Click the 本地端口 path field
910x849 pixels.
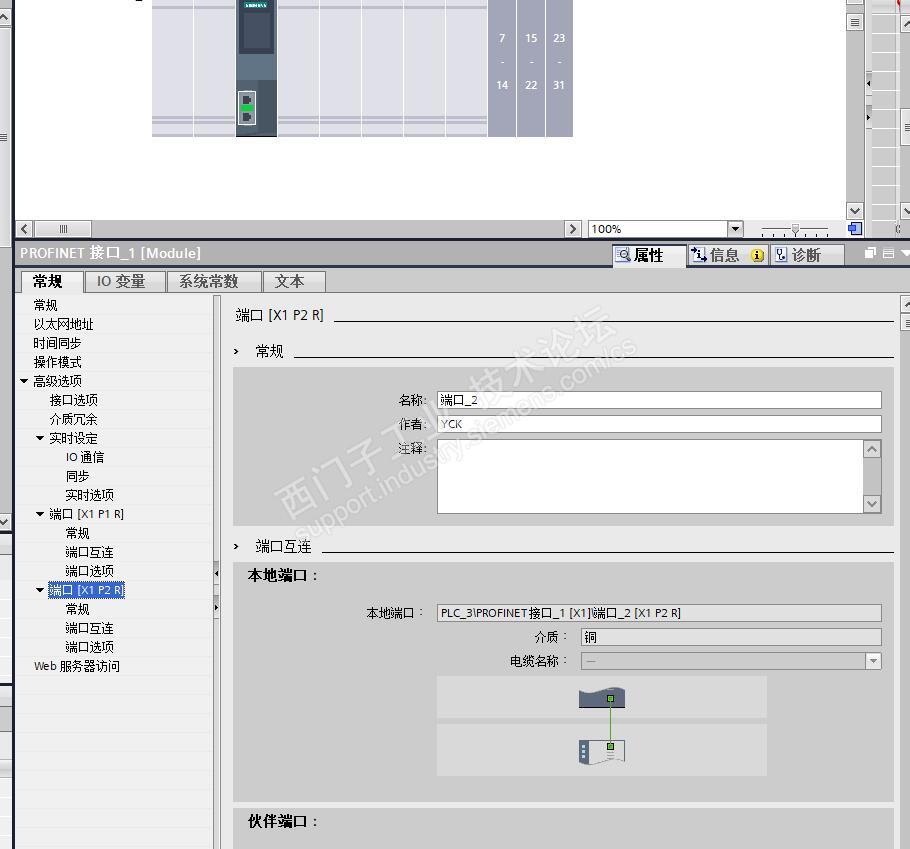click(x=659, y=613)
